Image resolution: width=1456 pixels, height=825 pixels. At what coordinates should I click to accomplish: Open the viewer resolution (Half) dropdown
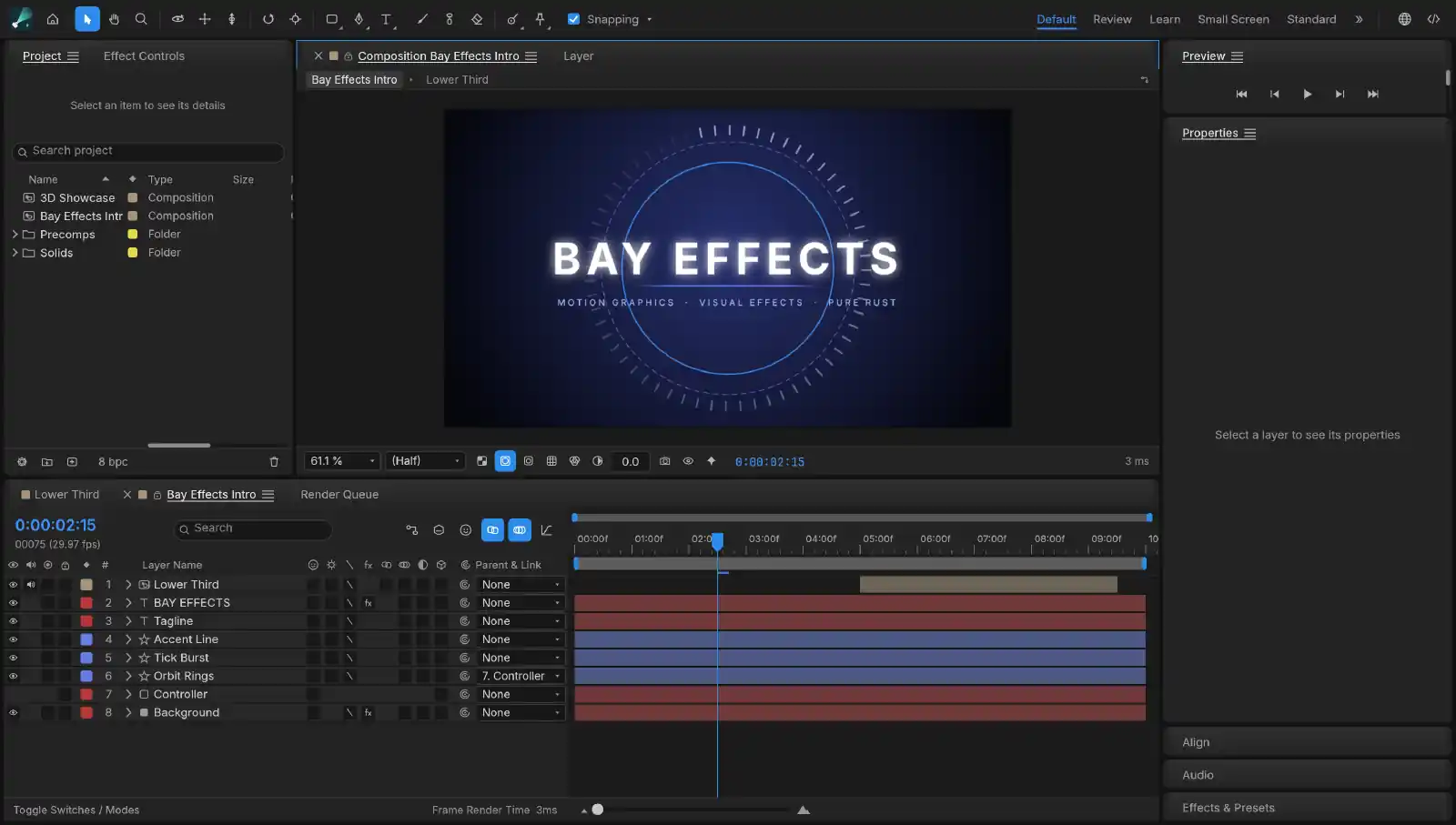tap(426, 461)
